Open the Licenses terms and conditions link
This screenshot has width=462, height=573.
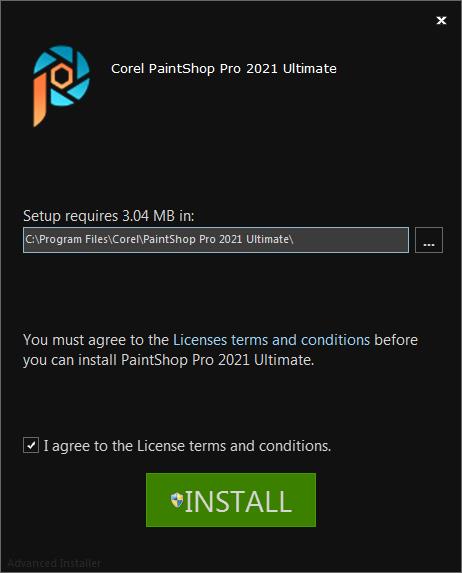coord(271,340)
